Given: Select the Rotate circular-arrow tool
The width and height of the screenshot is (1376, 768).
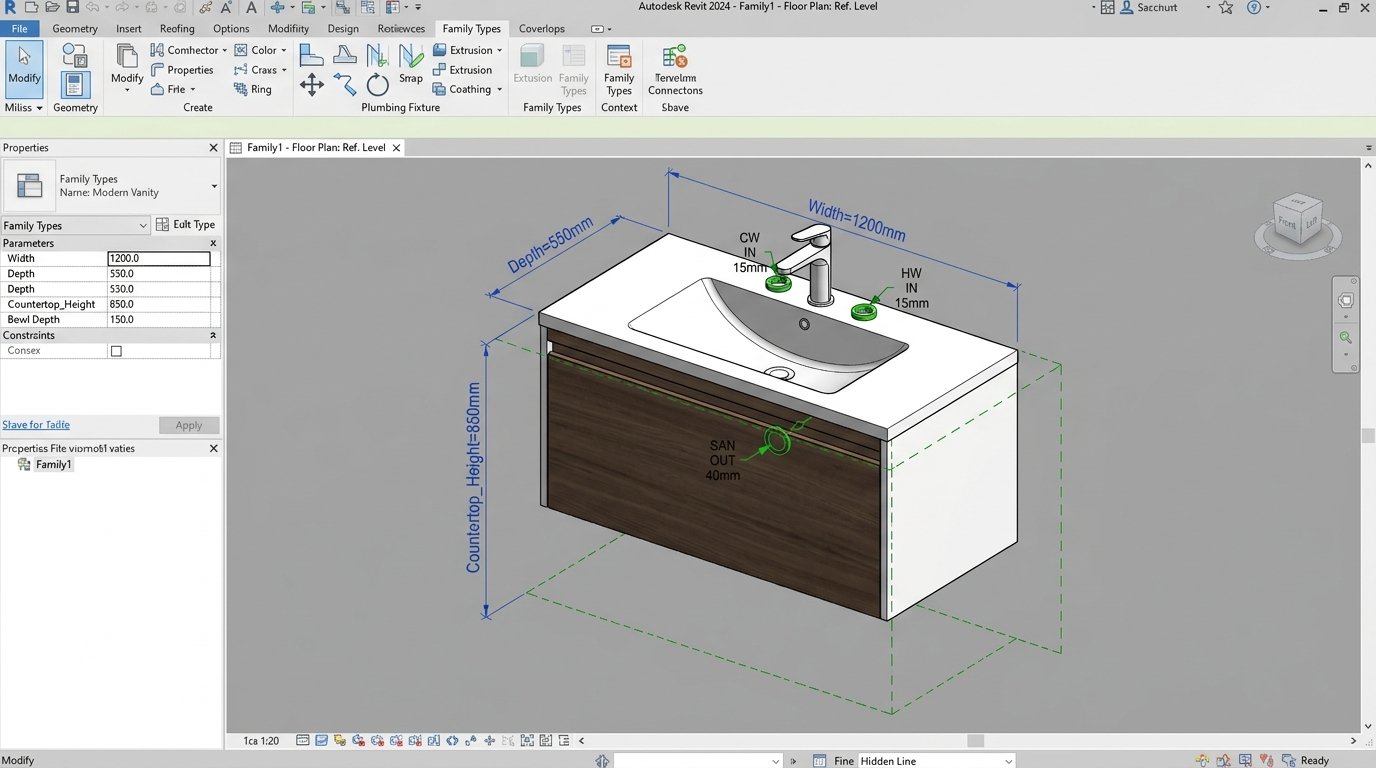Looking at the screenshot, I should [377, 85].
